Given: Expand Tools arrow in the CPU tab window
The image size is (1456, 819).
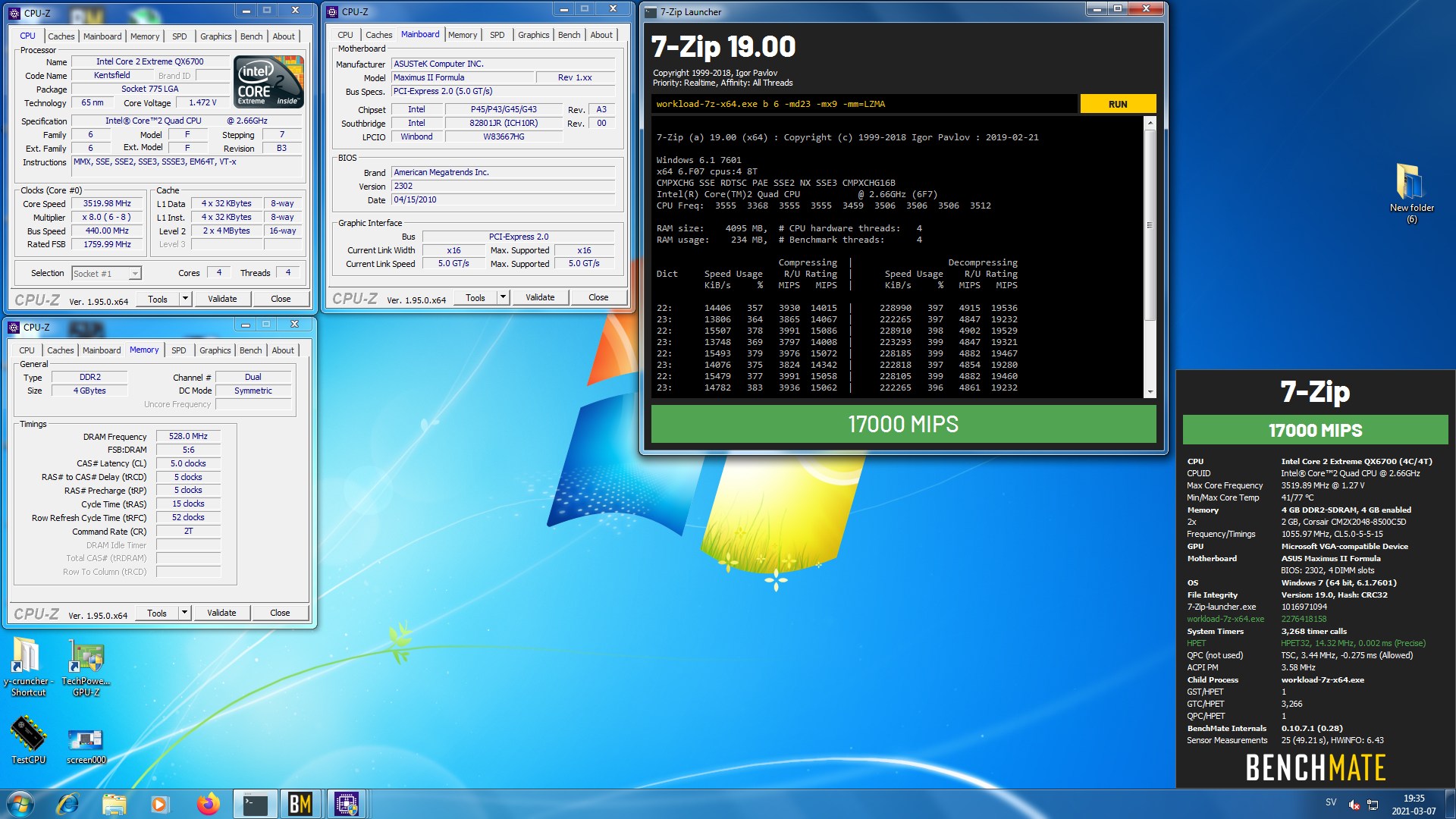Looking at the screenshot, I should point(185,299).
